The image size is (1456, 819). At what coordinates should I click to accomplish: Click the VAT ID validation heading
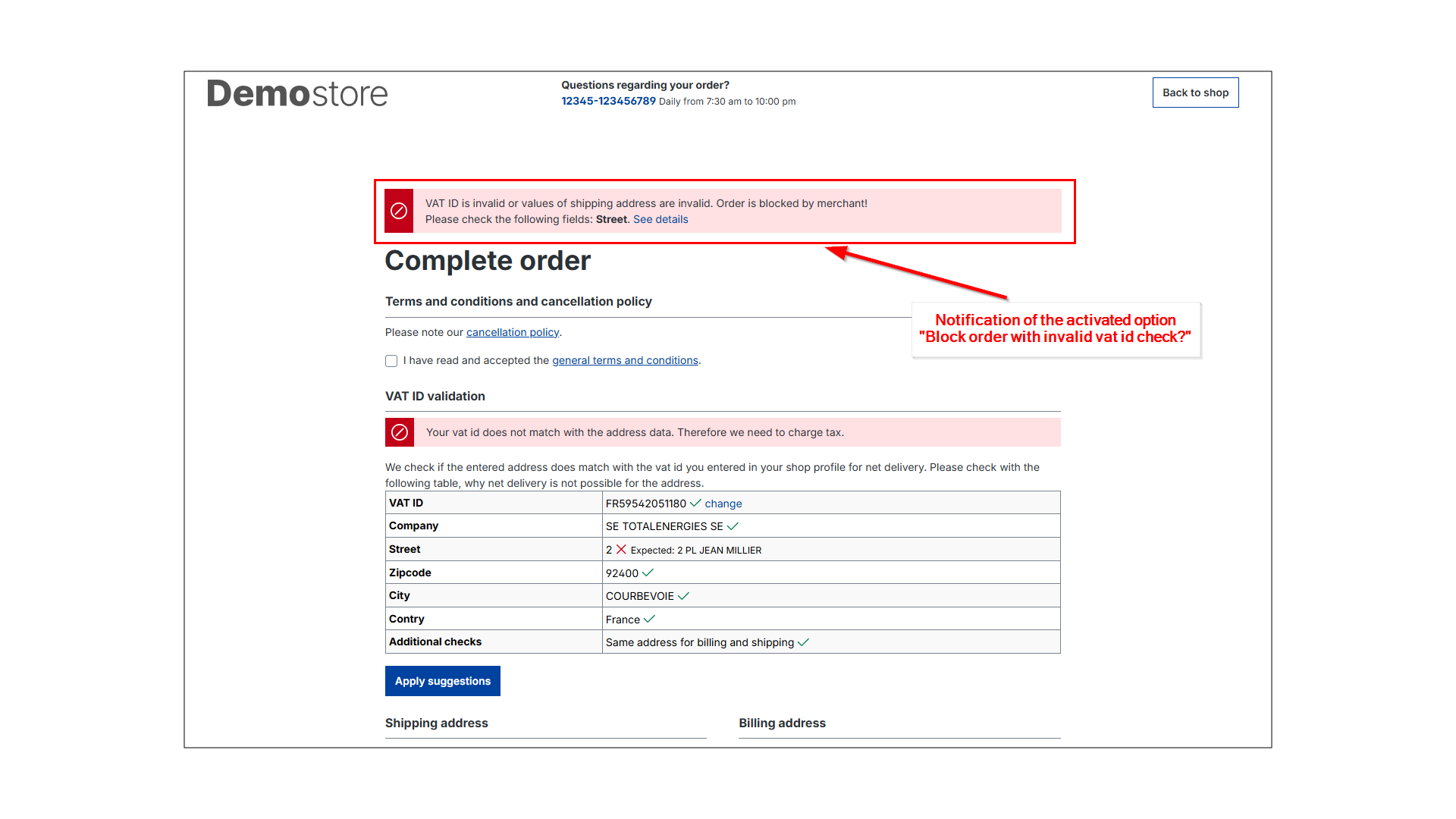click(x=435, y=396)
